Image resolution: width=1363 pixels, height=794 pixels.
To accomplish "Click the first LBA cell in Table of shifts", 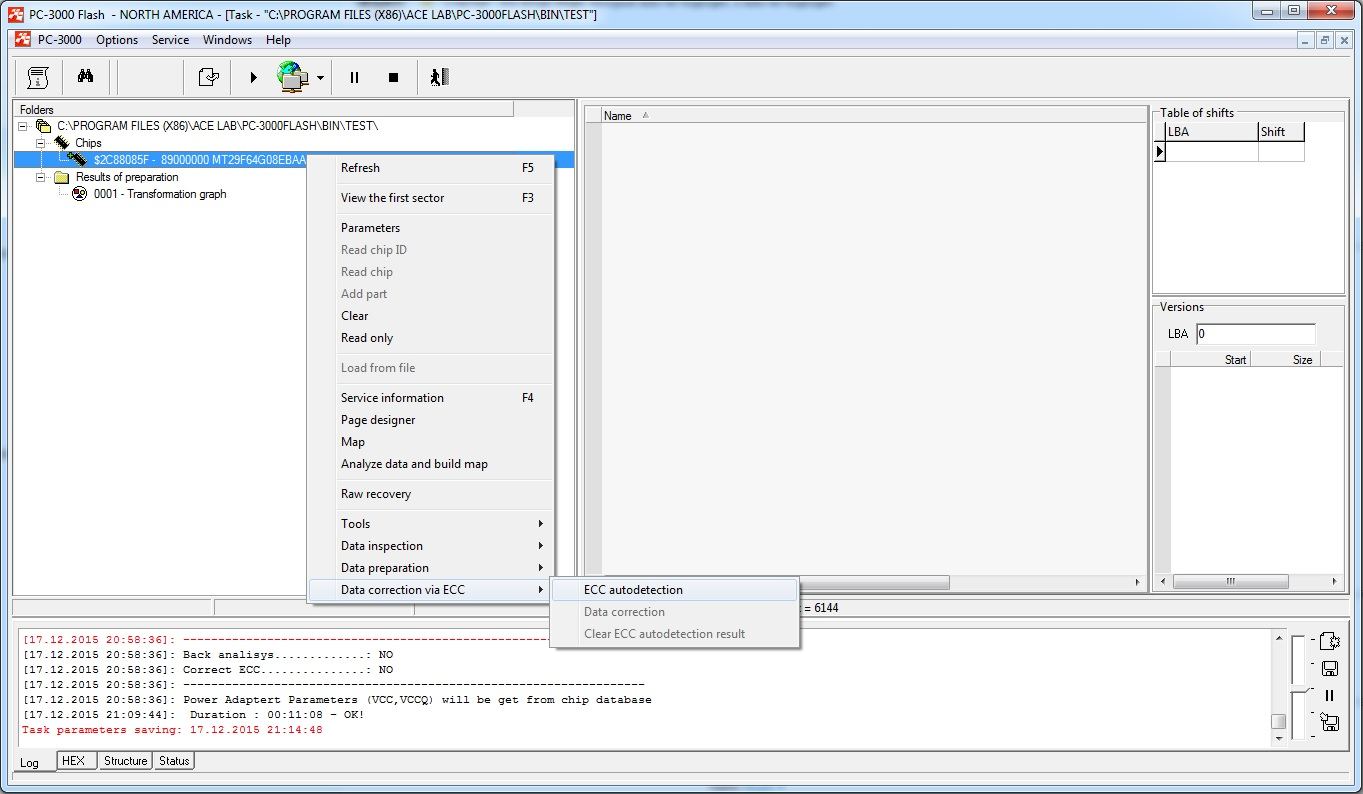I will click(x=1212, y=152).
